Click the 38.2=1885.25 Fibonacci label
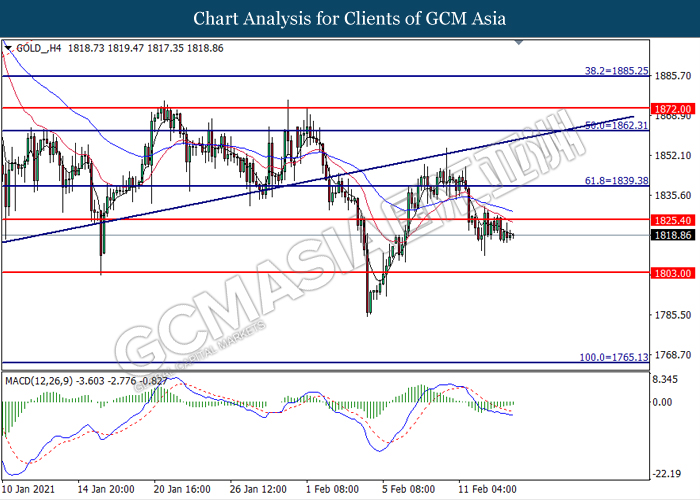Viewport: 700px width, 500px height. [618, 72]
